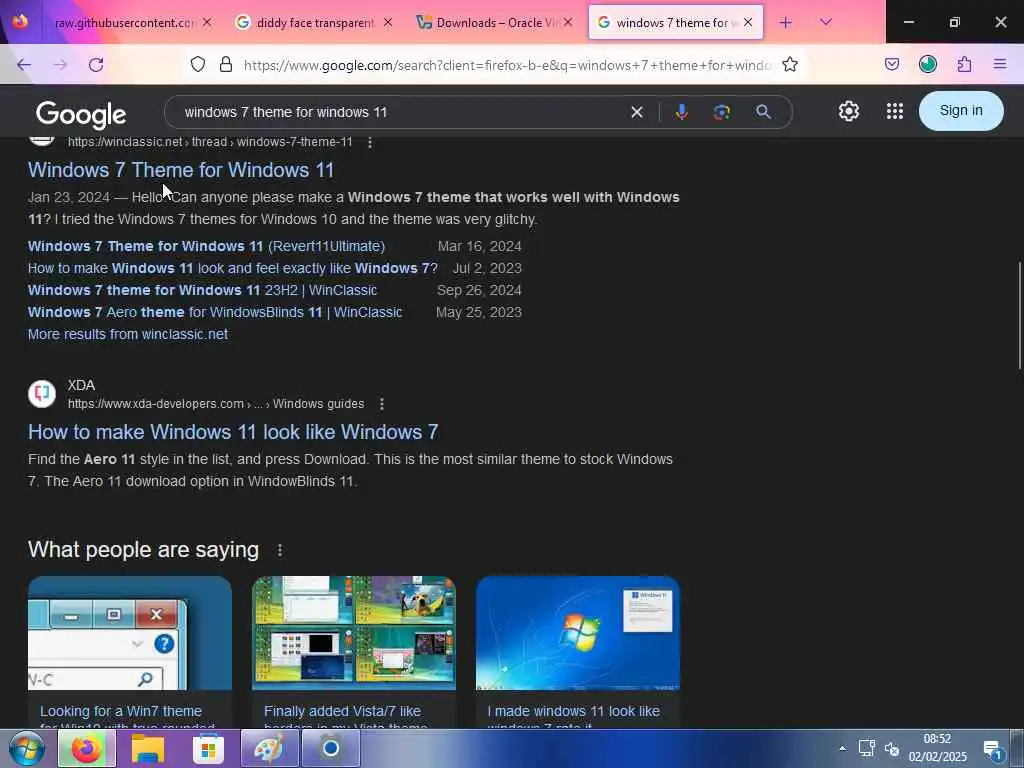Viewport: 1024px width, 768px height.
Task: Open Firefox from the taskbar
Action: [86, 748]
